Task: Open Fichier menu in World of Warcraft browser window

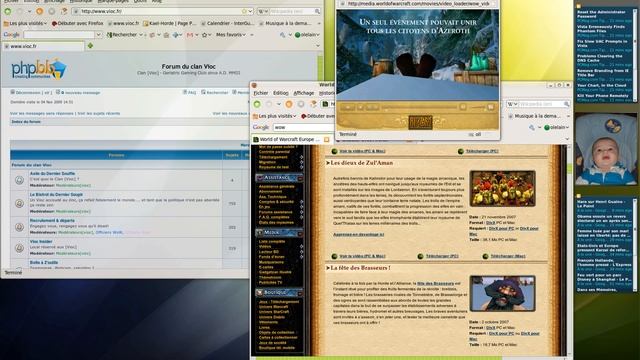Action: tap(261, 93)
